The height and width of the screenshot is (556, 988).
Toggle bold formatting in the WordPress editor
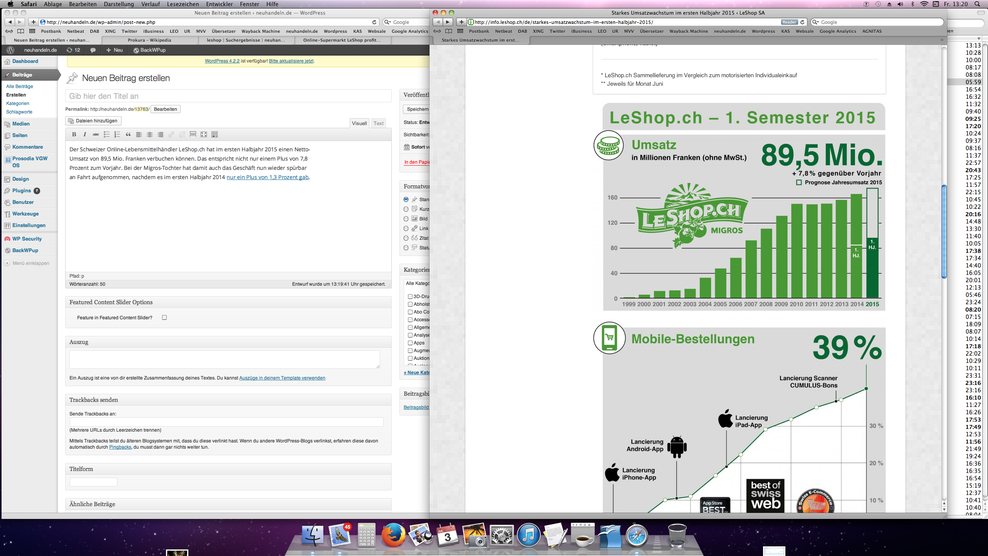[74, 134]
